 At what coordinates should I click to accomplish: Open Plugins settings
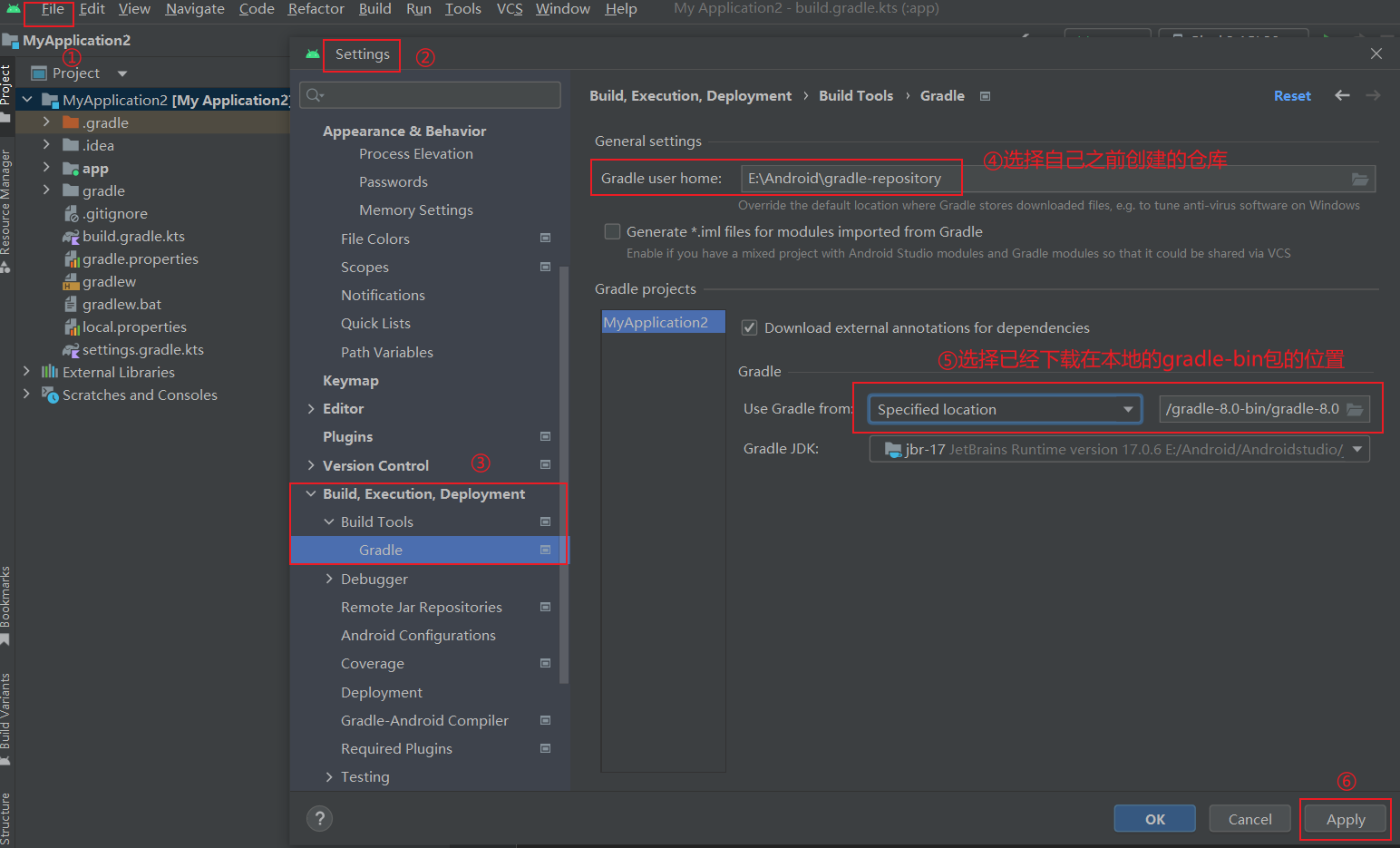[348, 437]
